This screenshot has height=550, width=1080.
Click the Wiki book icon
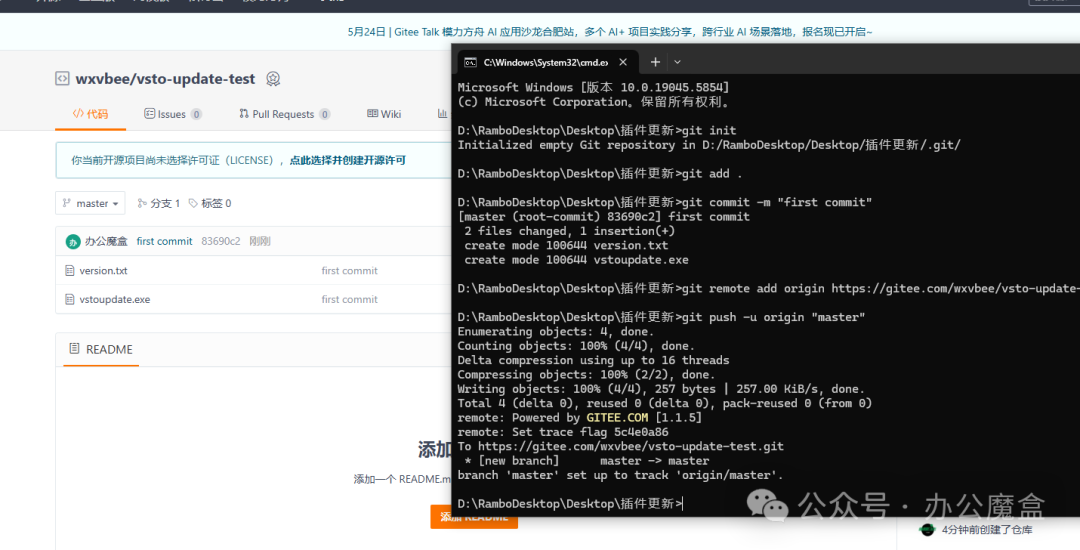click(x=372, y=114)
